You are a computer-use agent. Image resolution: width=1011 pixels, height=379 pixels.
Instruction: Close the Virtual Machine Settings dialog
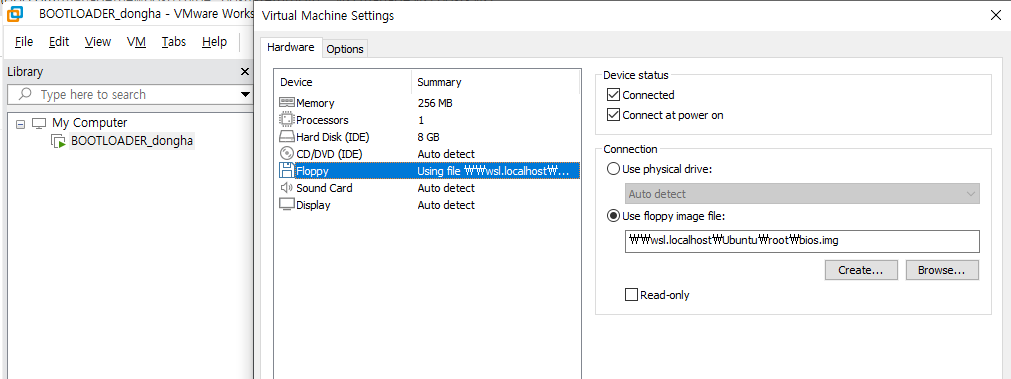tap(996, 15)
